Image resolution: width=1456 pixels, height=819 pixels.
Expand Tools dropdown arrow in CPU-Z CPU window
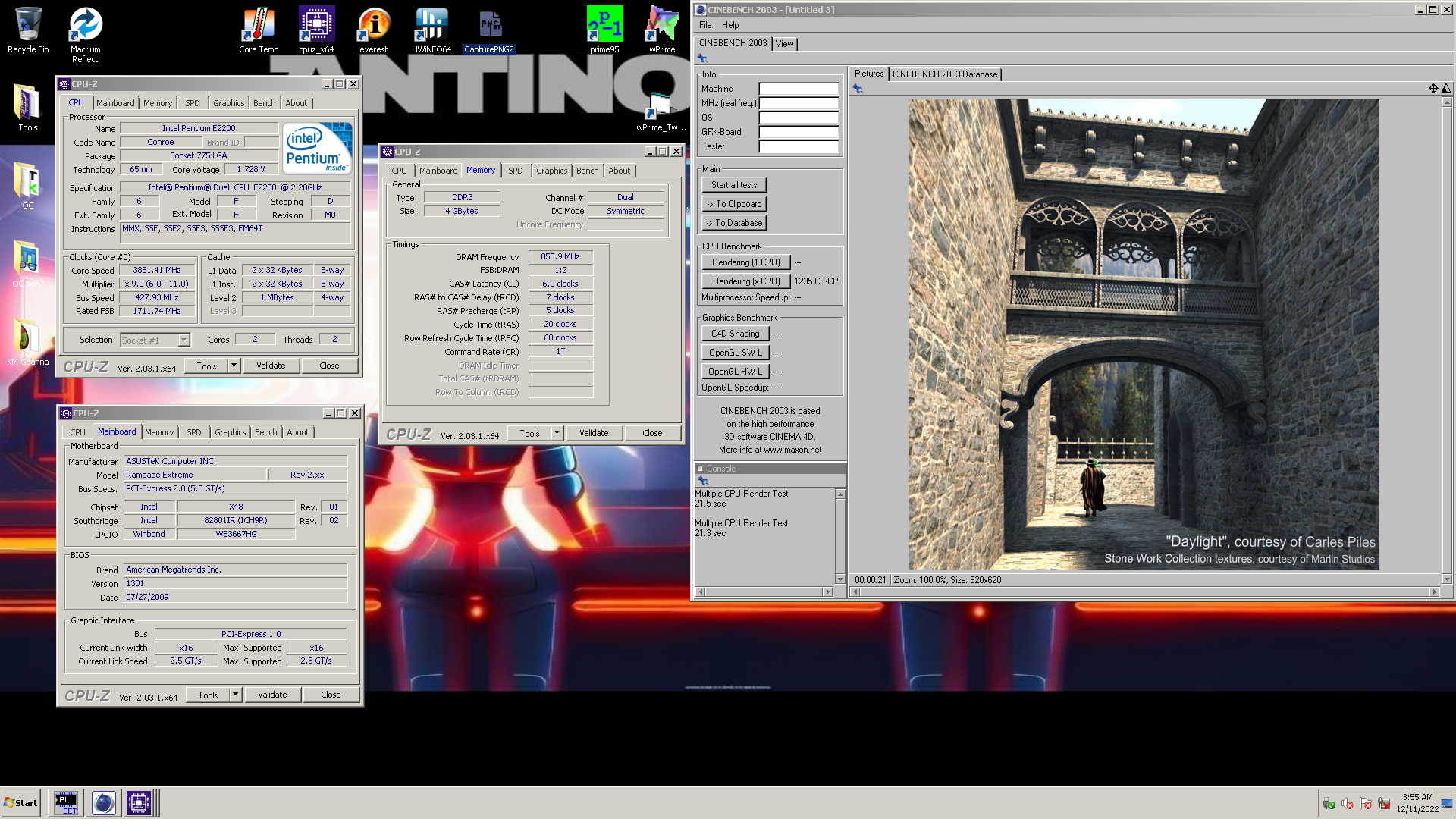tap(234, 366)
